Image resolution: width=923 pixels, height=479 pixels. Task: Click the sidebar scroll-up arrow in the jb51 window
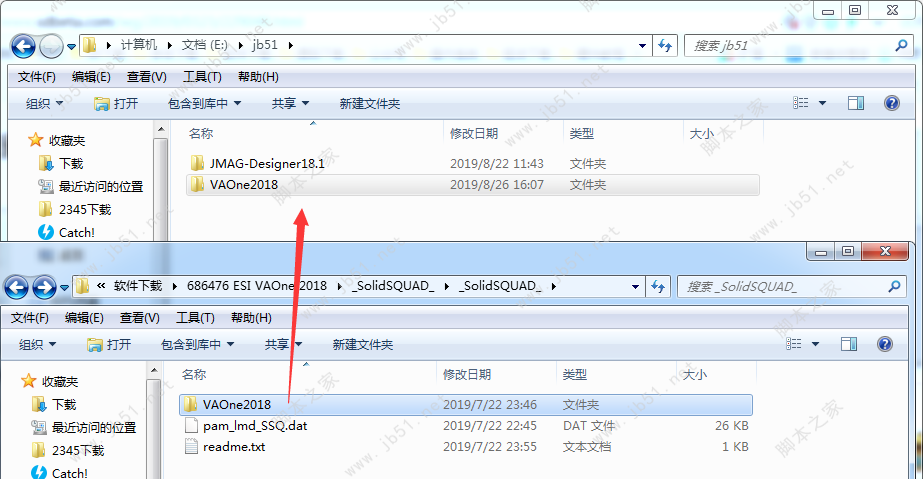tap(161, 129)
